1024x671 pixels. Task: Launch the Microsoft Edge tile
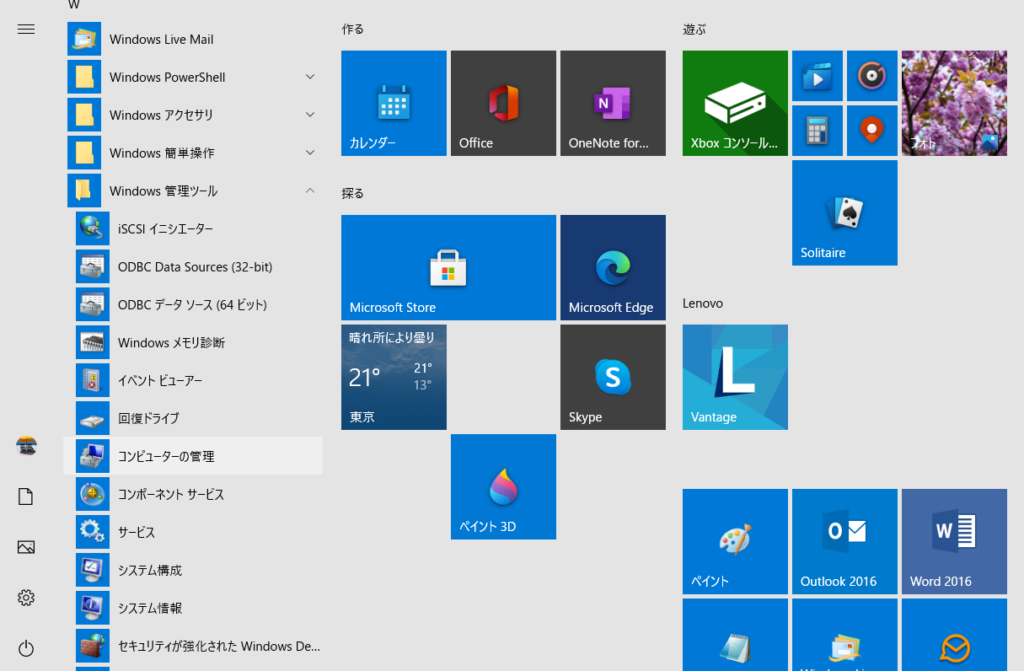[x=612, y=267]
